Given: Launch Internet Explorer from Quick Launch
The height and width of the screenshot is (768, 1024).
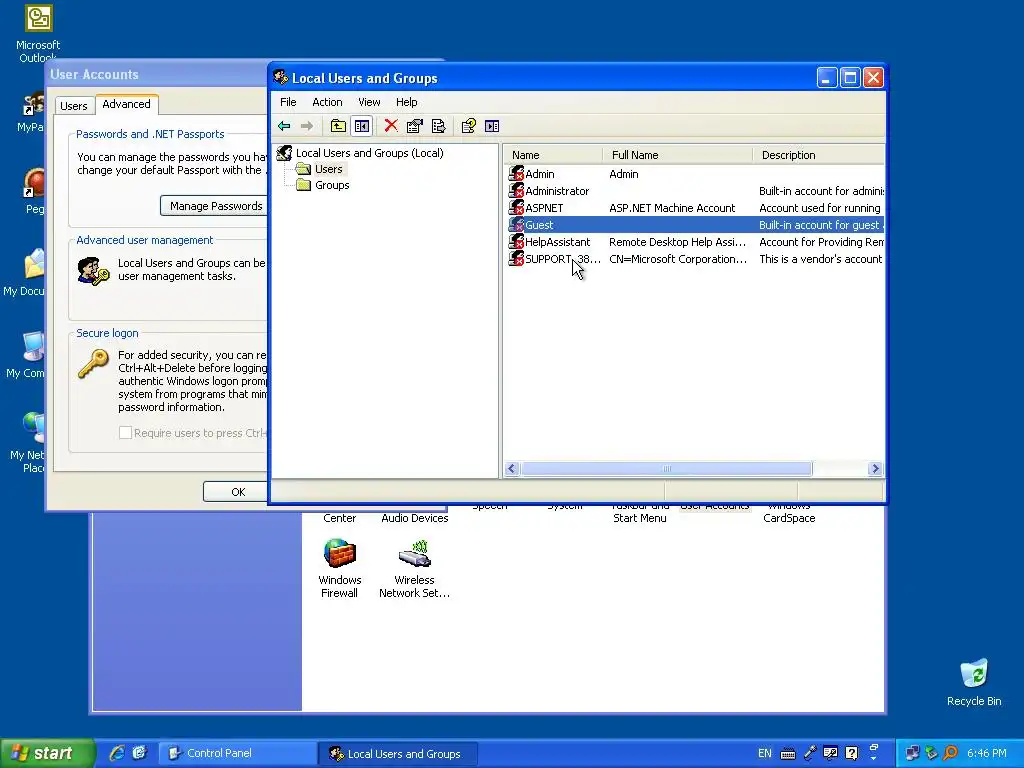Looking at the screenshot, I should point(117,753).
